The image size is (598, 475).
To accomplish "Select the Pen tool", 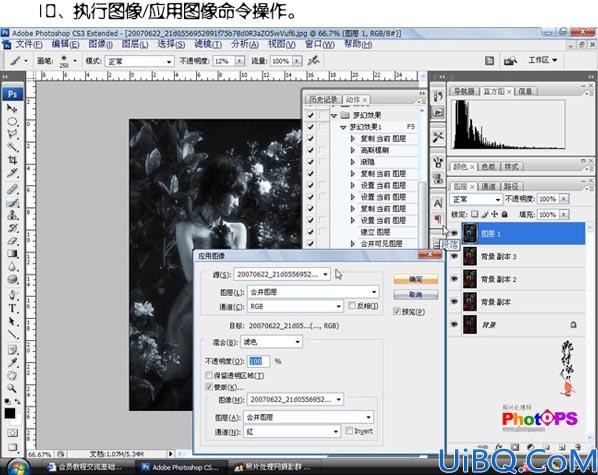I will [12, 295].
